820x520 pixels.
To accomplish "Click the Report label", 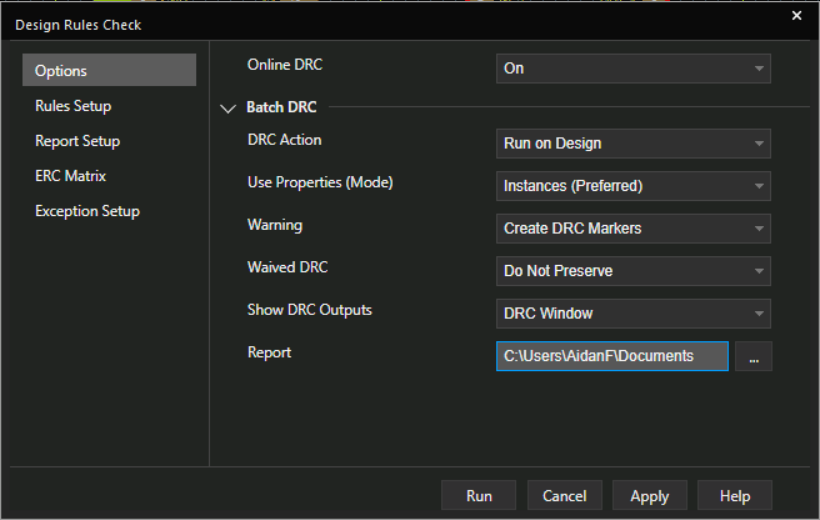I will tap(269, 353).
